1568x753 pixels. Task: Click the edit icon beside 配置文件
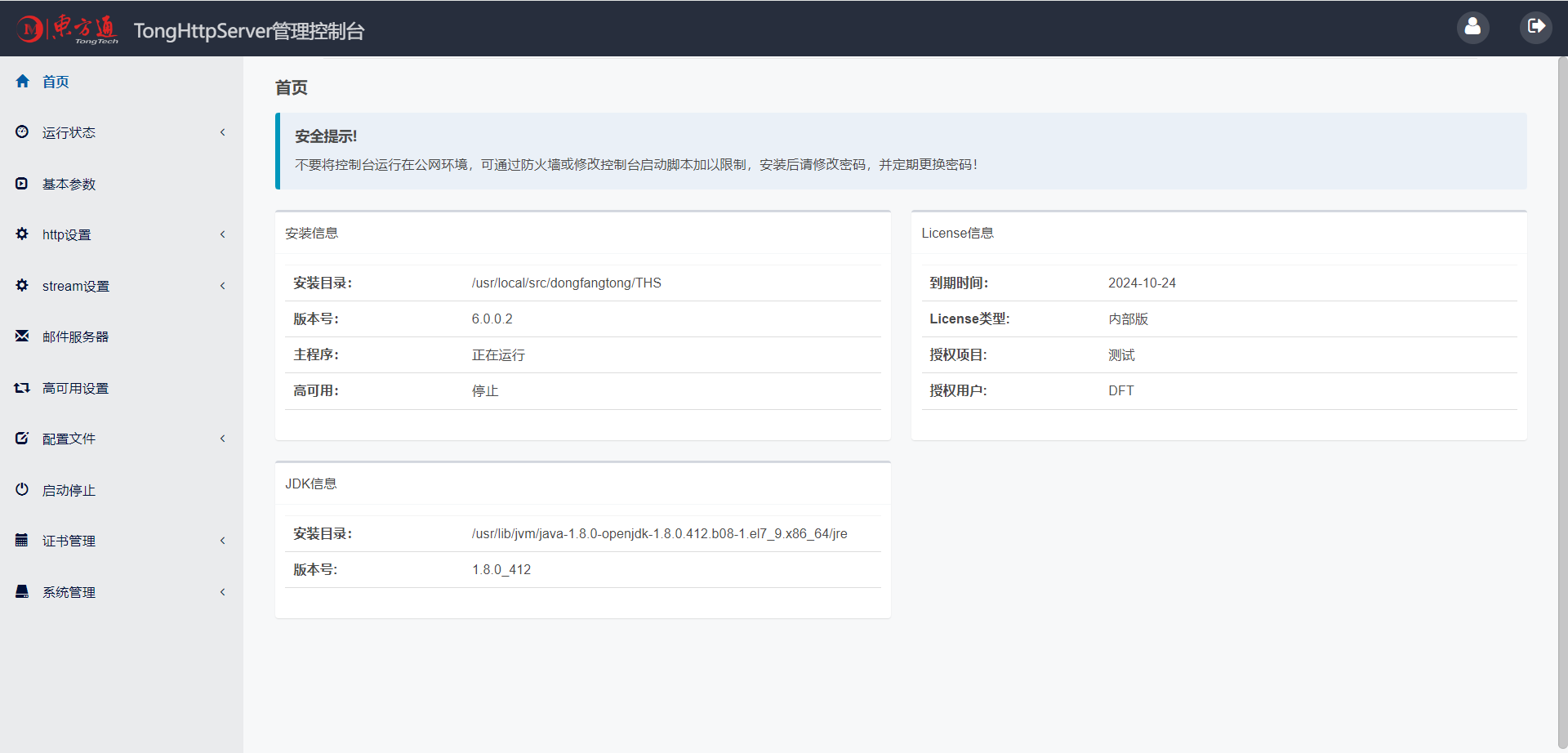pos(22,438)
